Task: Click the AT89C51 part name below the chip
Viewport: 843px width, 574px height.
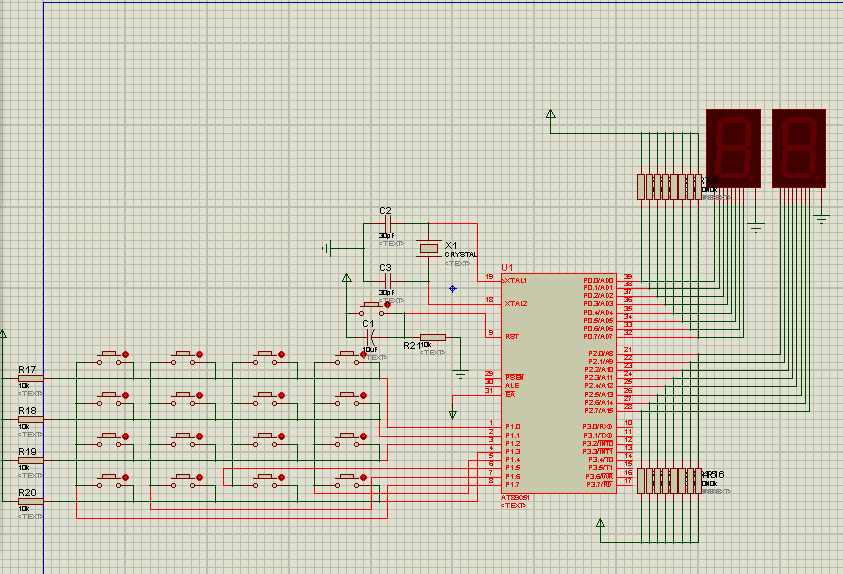Action: click(515, 498)
